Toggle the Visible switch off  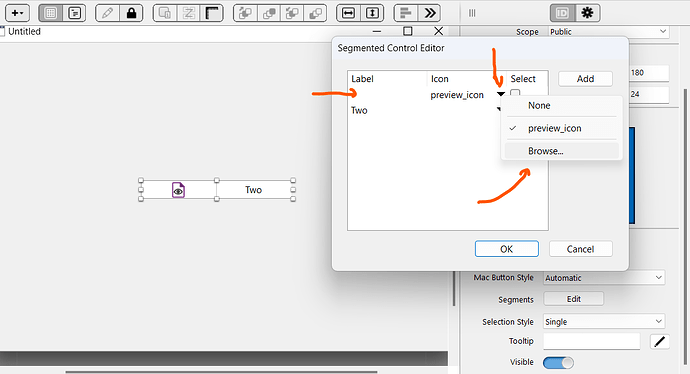tap(558, 363)
